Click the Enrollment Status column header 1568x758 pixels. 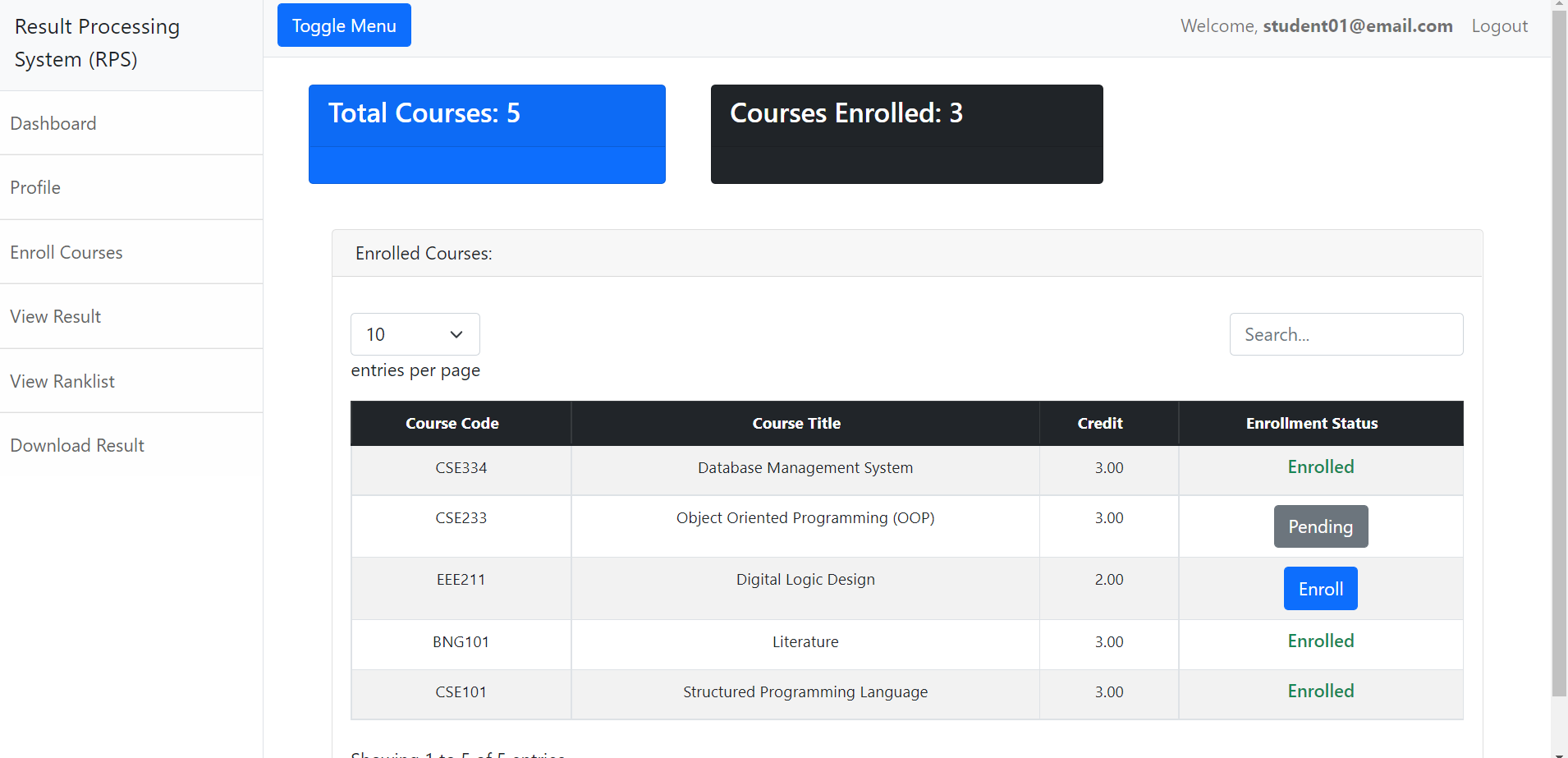(x=1310, y=423)
